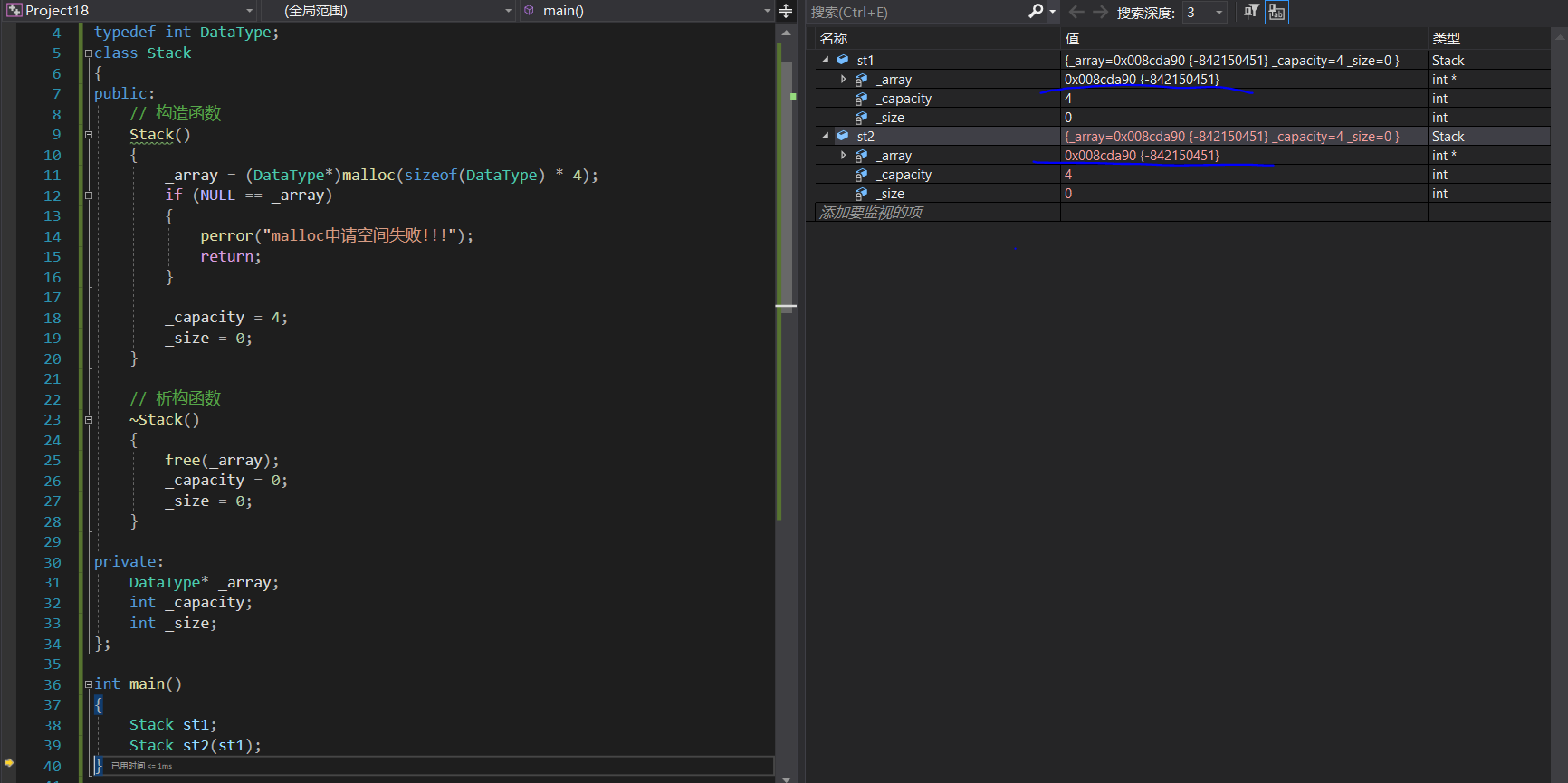Collapse the st2 watch variable

(825, 136)
